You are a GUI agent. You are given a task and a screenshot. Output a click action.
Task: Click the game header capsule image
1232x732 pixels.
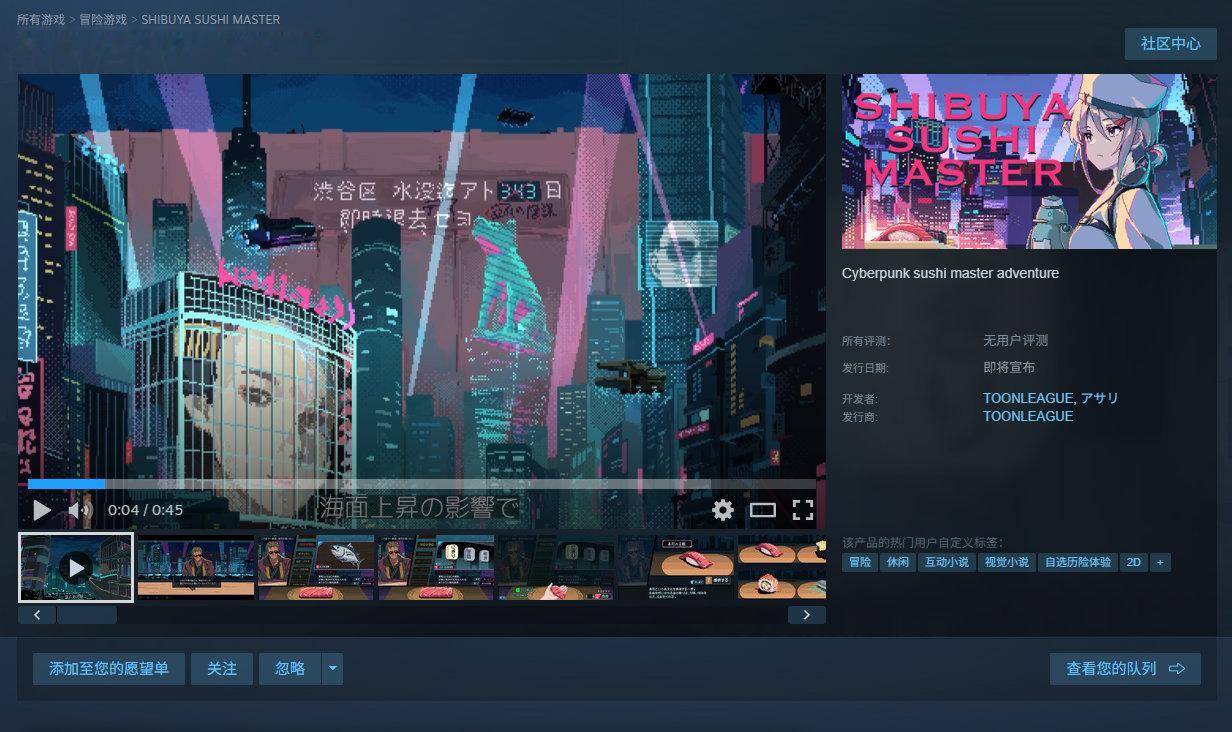click(1029, 162)
